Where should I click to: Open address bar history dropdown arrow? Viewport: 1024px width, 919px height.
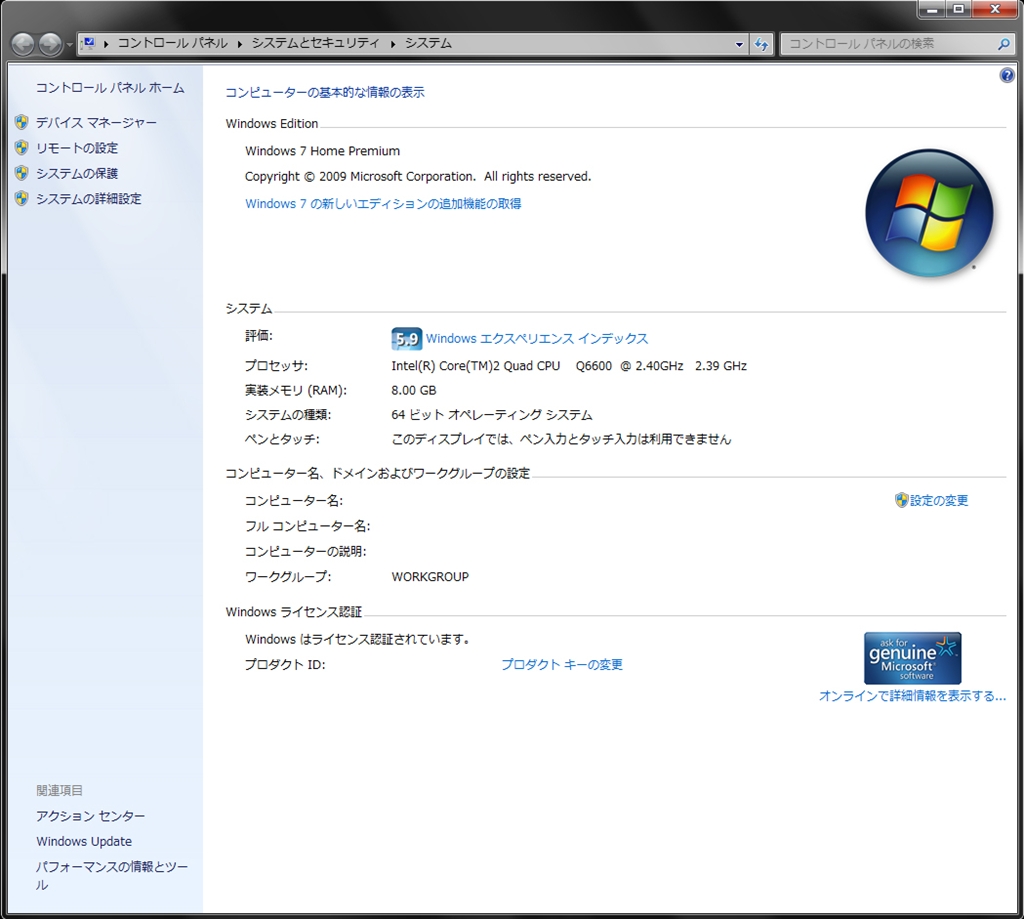coord(739,44)
